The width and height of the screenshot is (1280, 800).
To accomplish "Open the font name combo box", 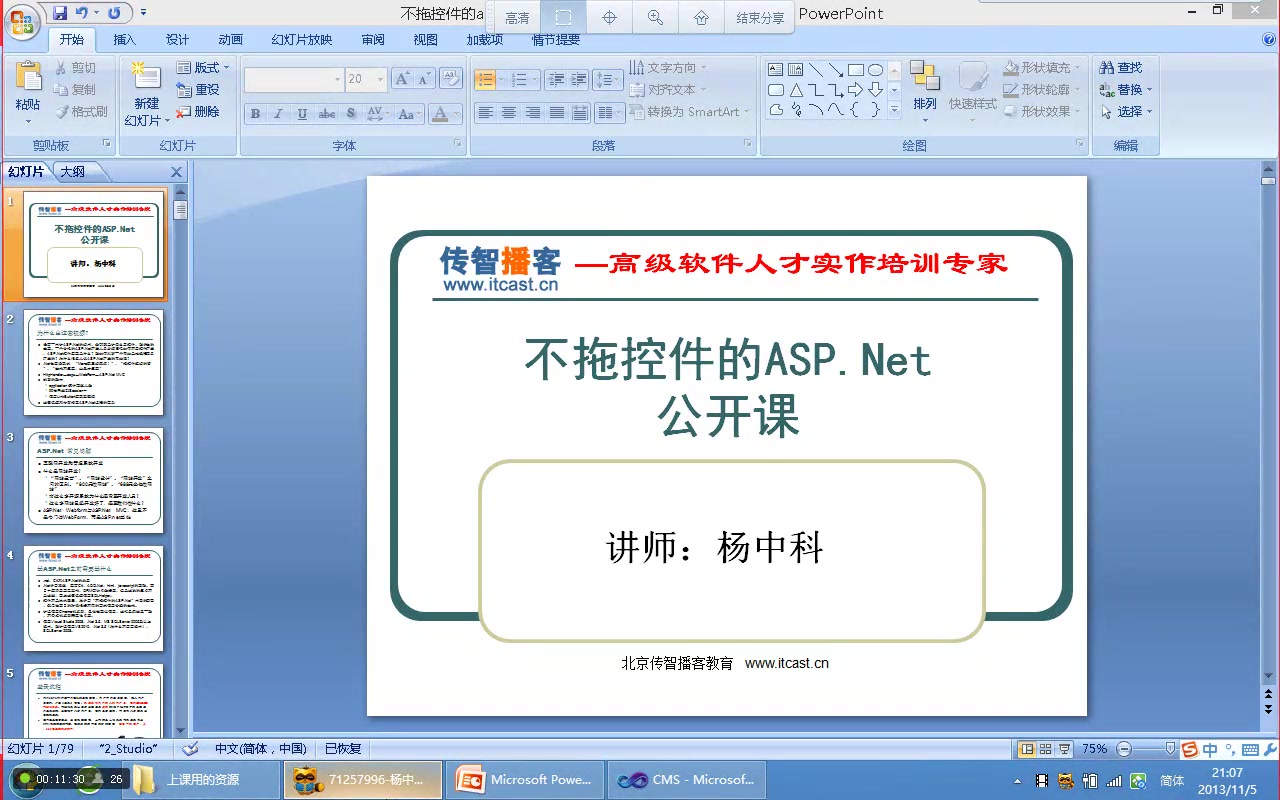I will [294, 79].
